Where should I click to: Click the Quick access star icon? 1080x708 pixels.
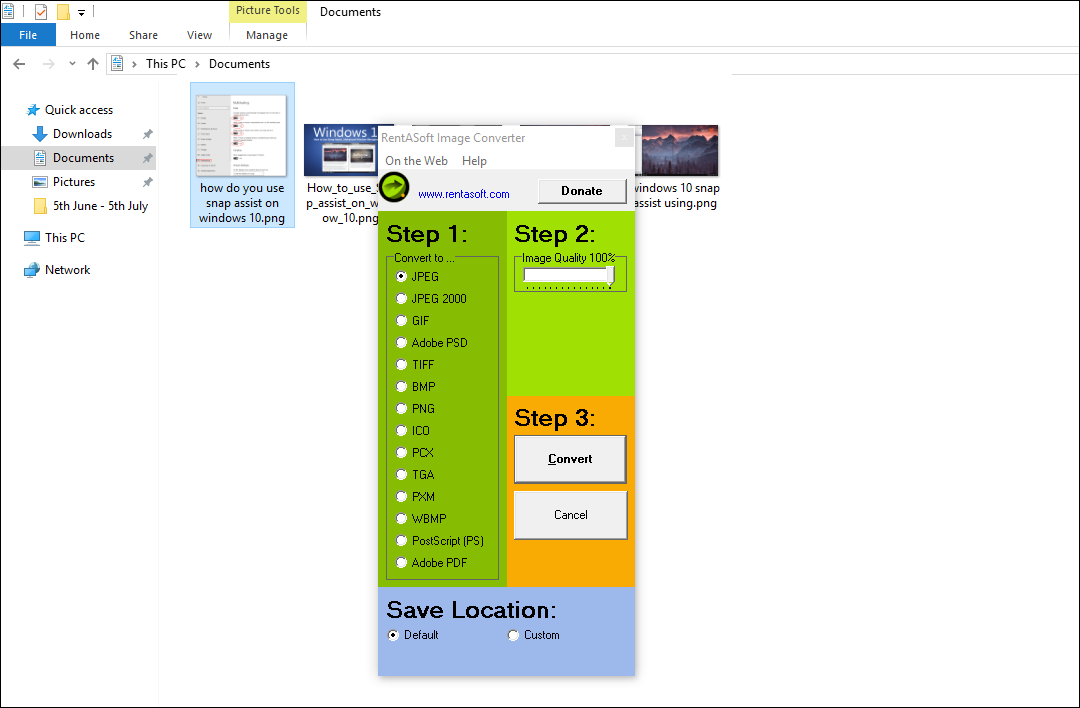point(32,110)
